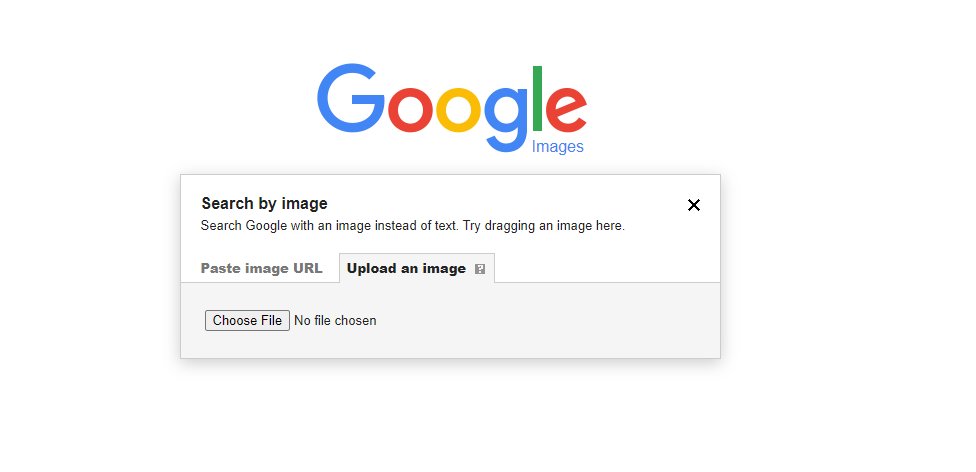Select the Upload an image tab
This screenshot has height=472, width=976.
(417, 268)
